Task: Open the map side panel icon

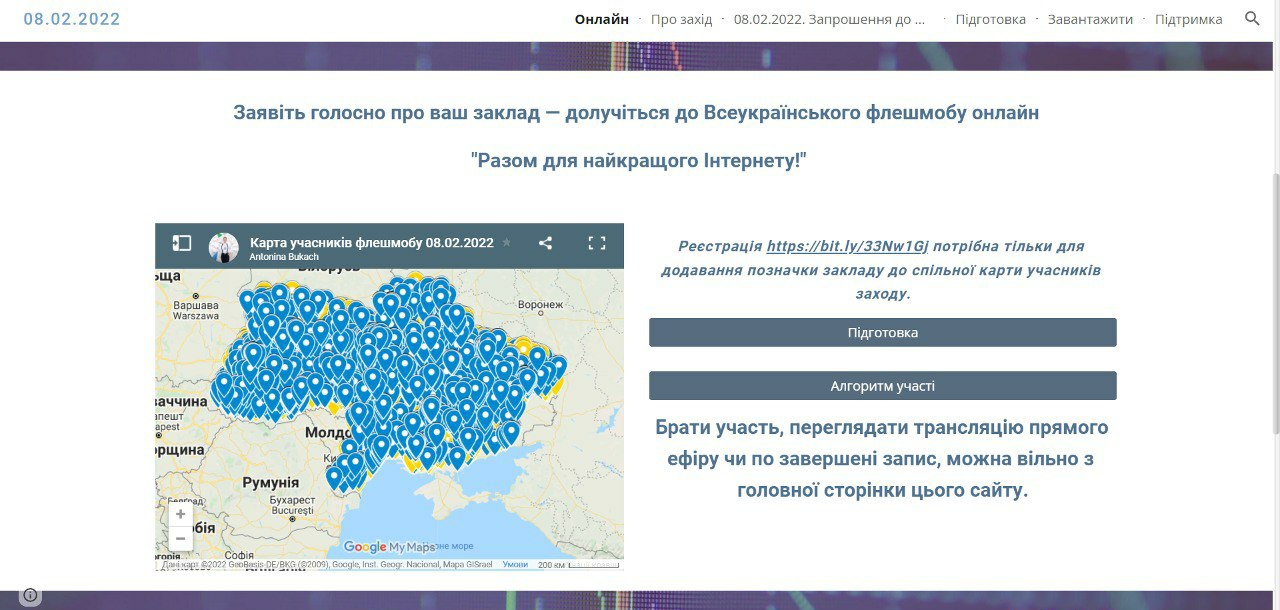Action: tap(181, 242)
